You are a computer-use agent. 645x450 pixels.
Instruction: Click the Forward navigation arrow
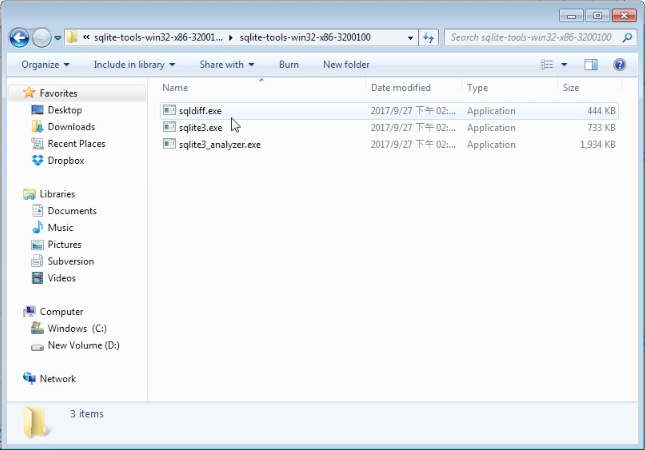click(42, 38)
